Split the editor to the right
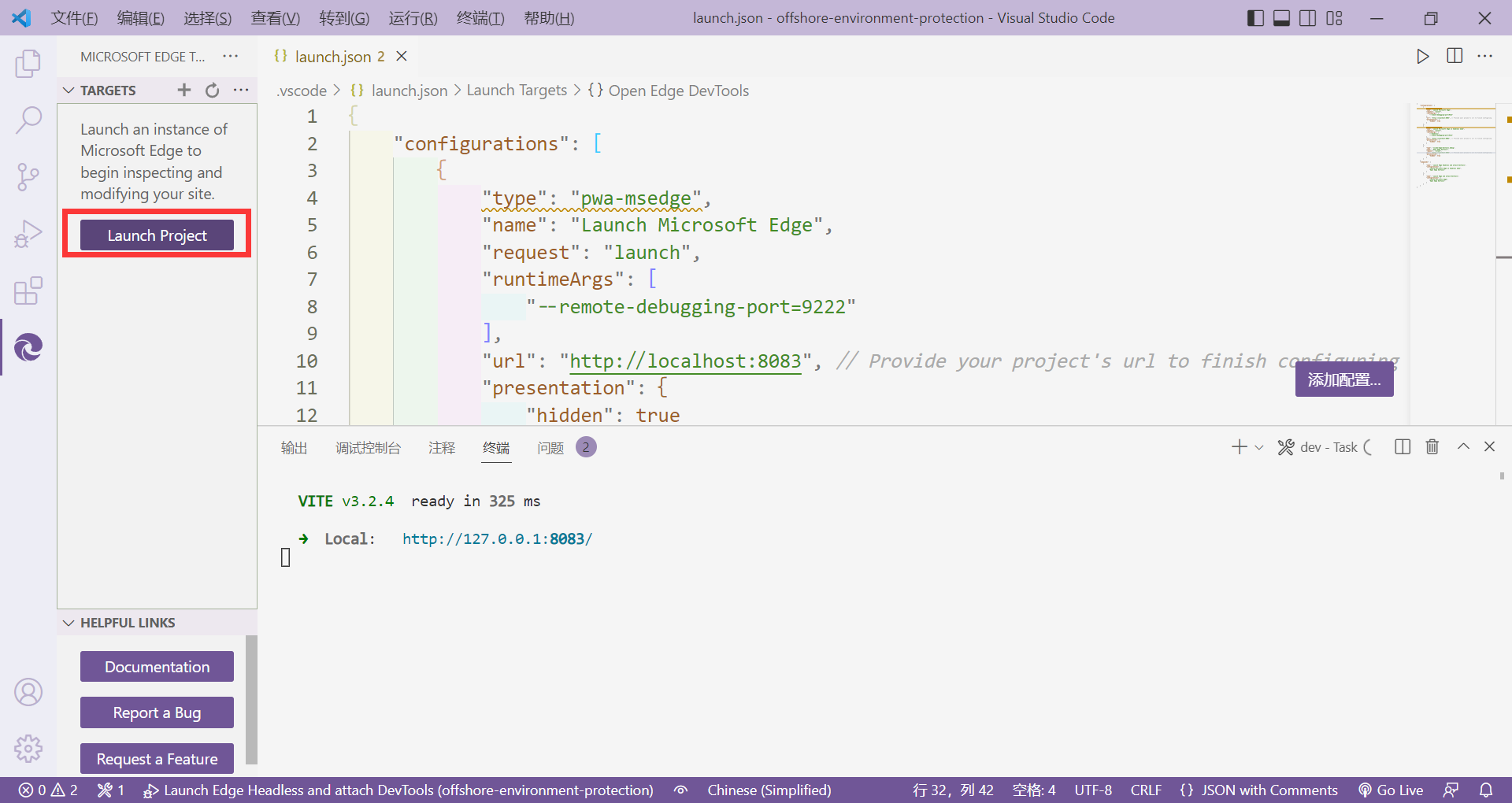 point(1455,56)
